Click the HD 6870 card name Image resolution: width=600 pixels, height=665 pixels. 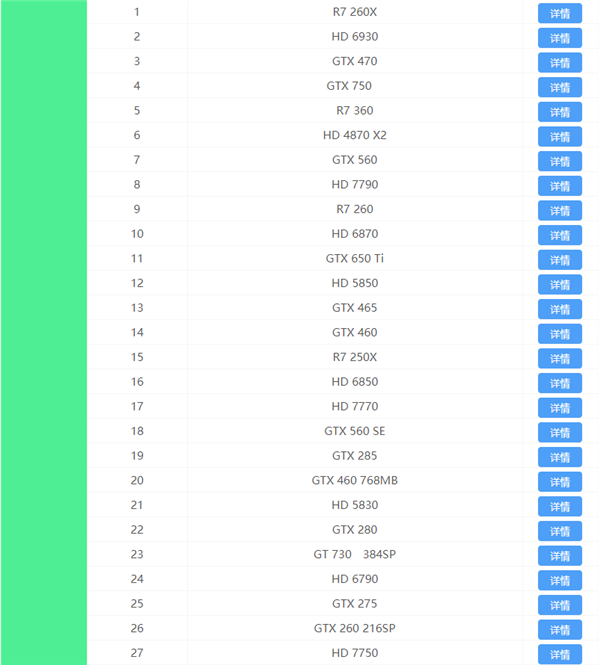354,234
